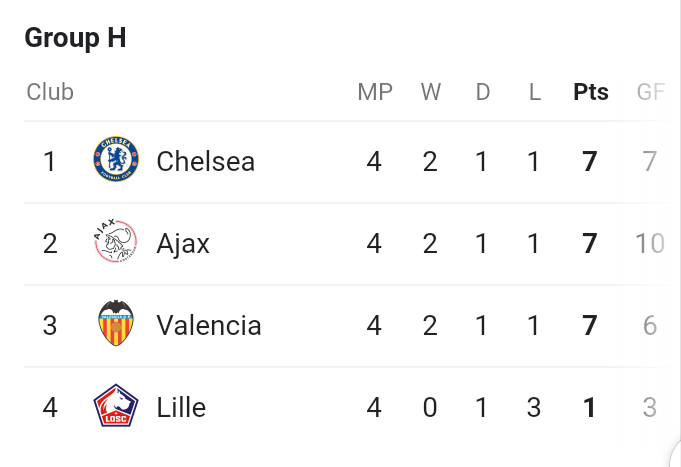Click rank number 3 beside Valencia
This screenshot has width=681, height=467.
(50, 325)
